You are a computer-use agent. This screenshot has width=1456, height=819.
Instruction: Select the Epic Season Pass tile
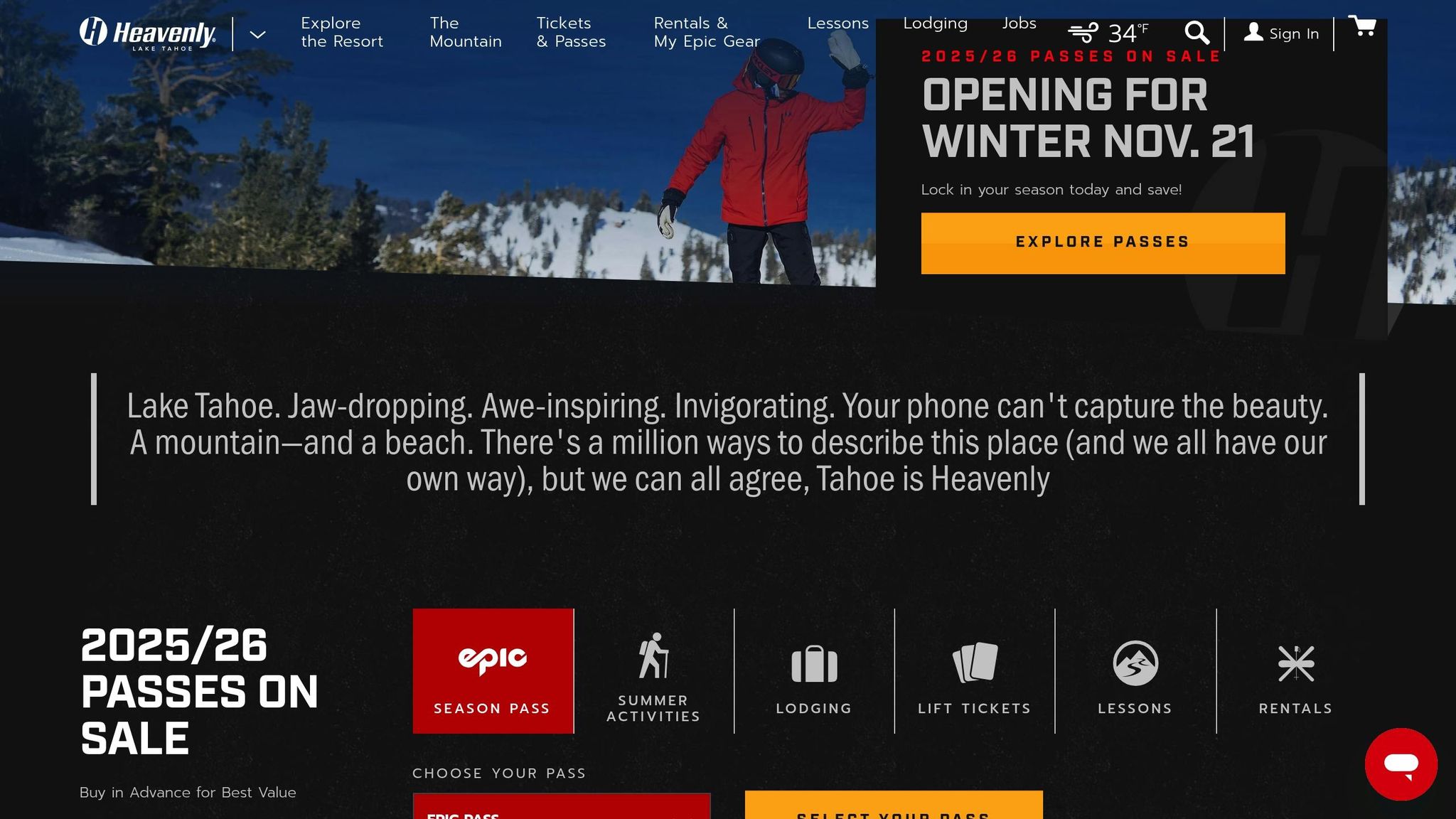(x=493, y=671)
